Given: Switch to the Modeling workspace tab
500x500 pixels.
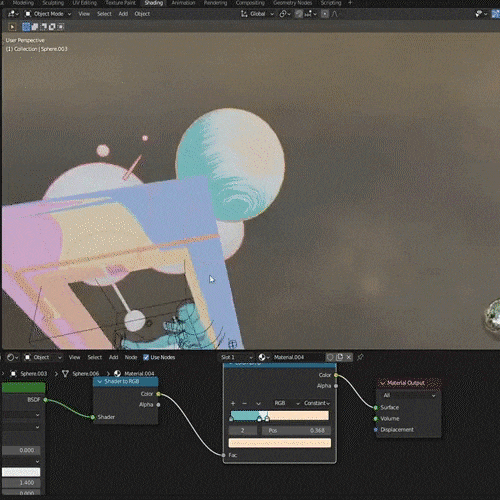Looking at the screenshot, I should [x=23, y=3].
